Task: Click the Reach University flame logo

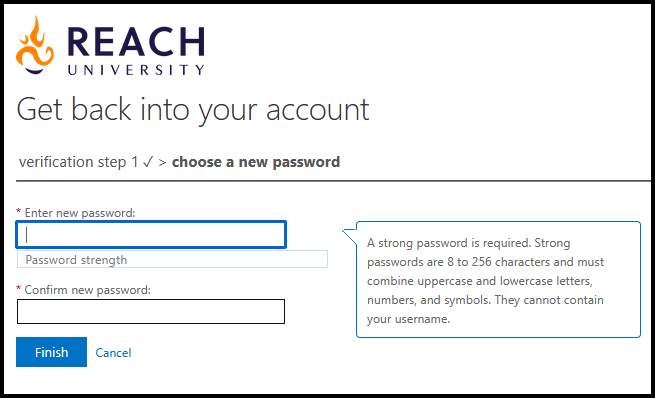Action: pos(35,45)
